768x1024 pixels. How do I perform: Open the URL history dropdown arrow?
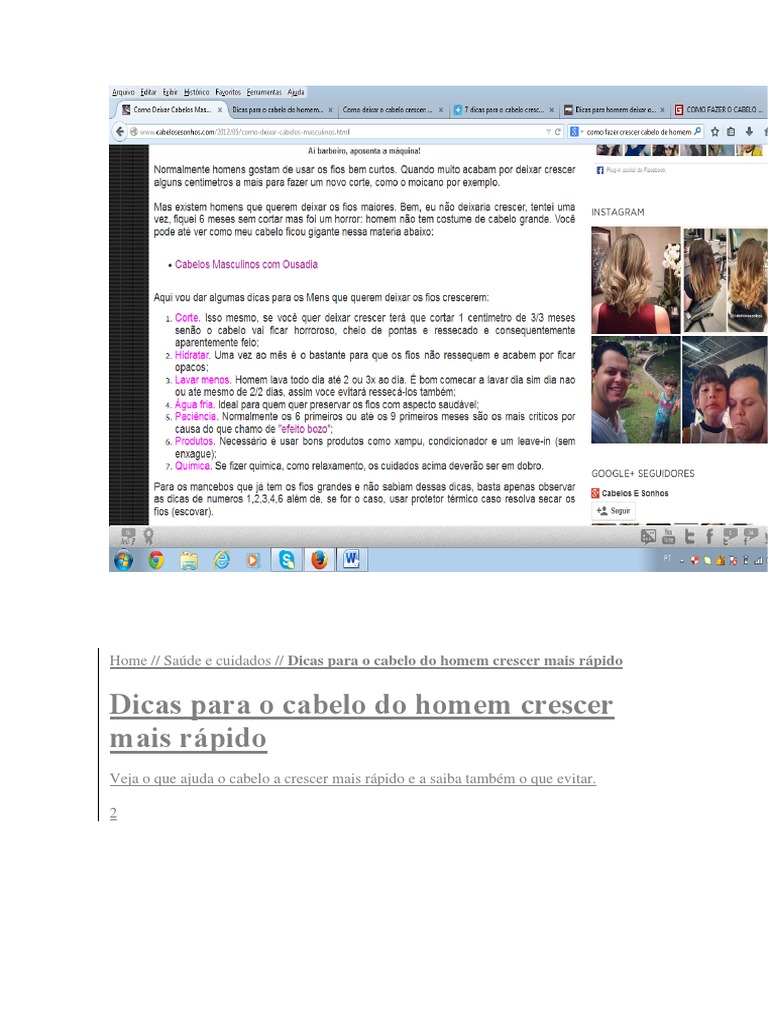point(549,131)
